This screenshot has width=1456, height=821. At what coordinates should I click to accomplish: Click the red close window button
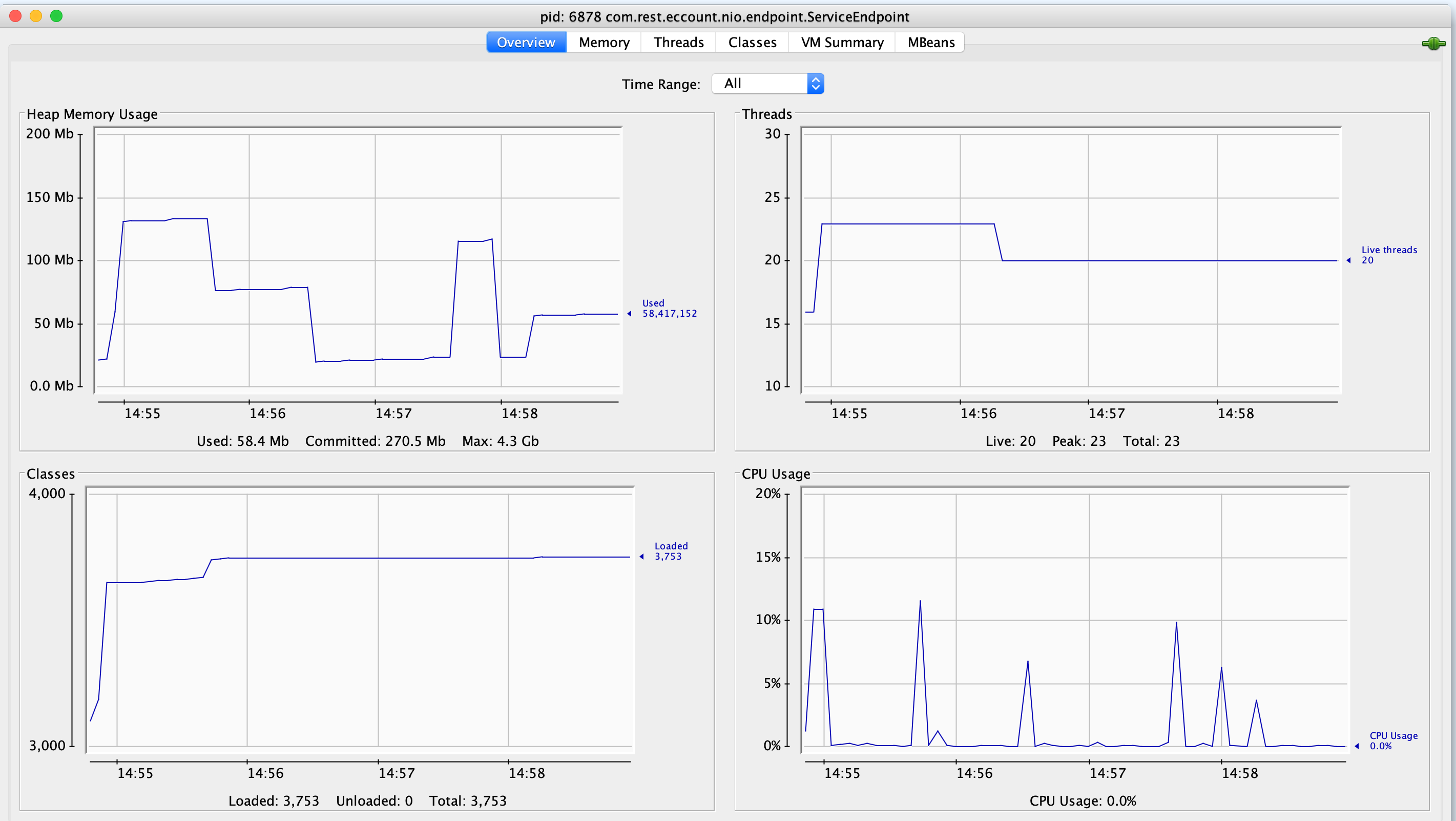16,16
